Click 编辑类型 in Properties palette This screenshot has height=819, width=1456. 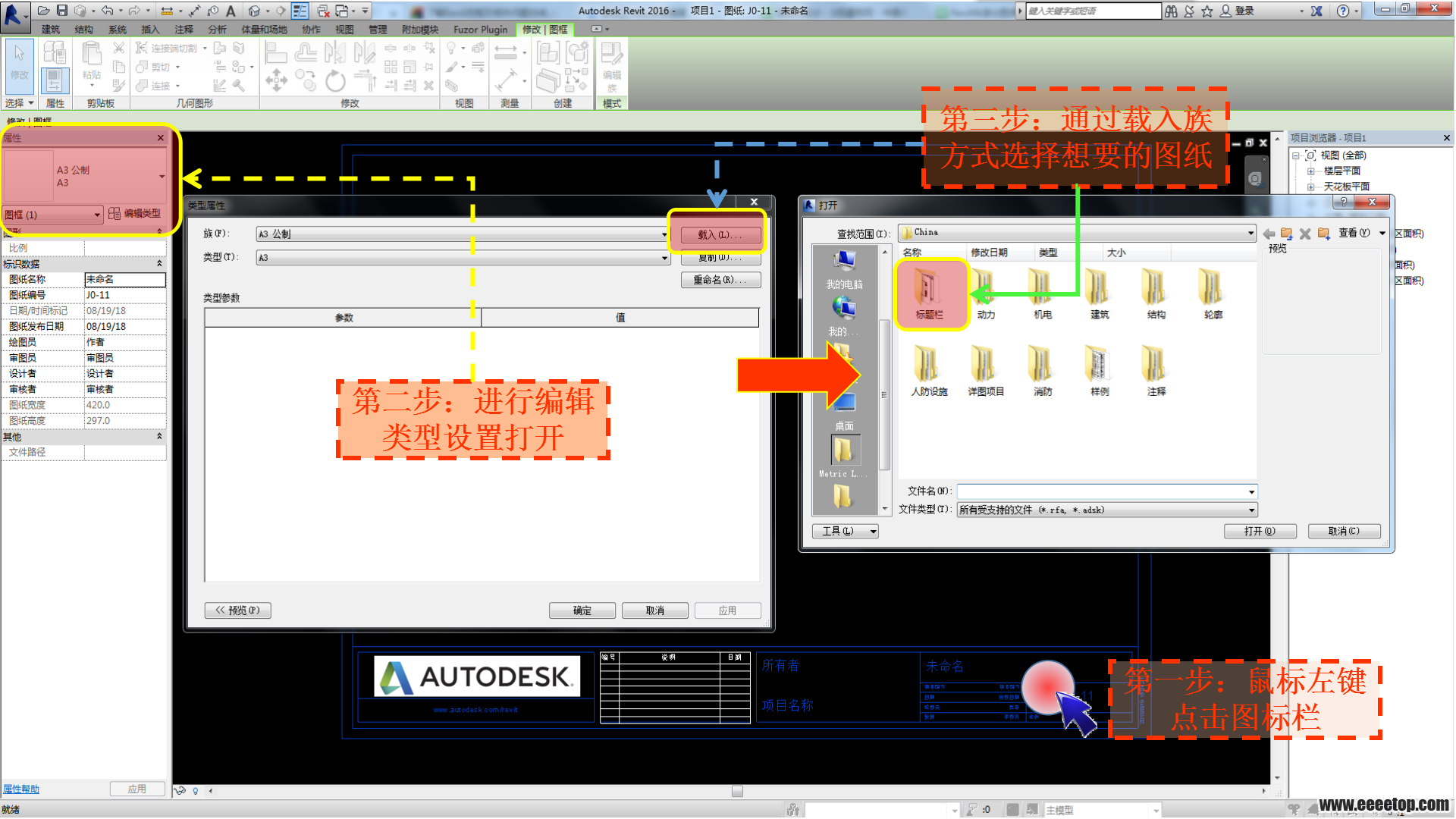(135, 214)
